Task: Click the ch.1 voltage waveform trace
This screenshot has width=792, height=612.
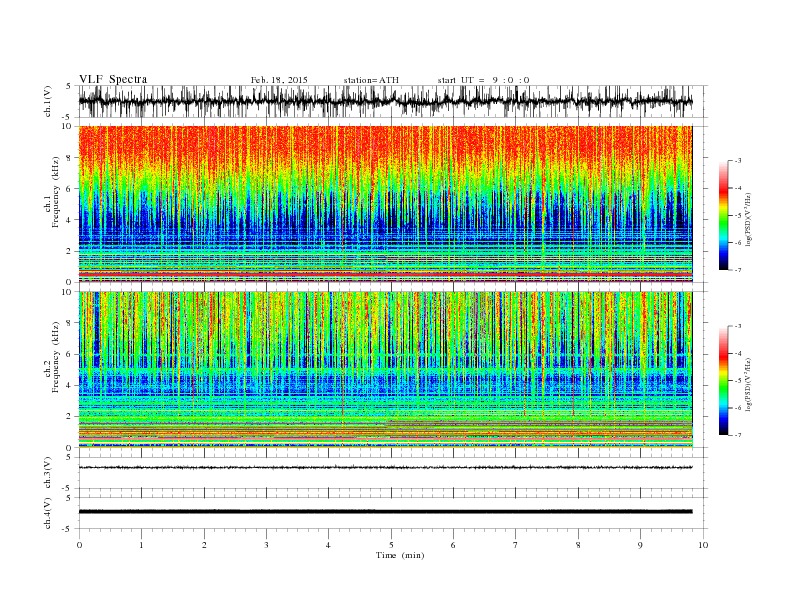Action: pyautogui.click(x=385, y=101)
